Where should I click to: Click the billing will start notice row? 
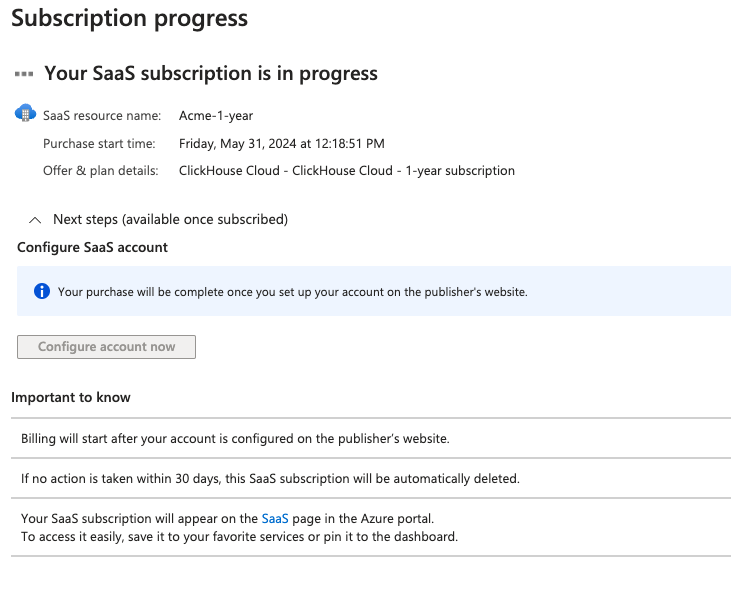pos(235,438)
